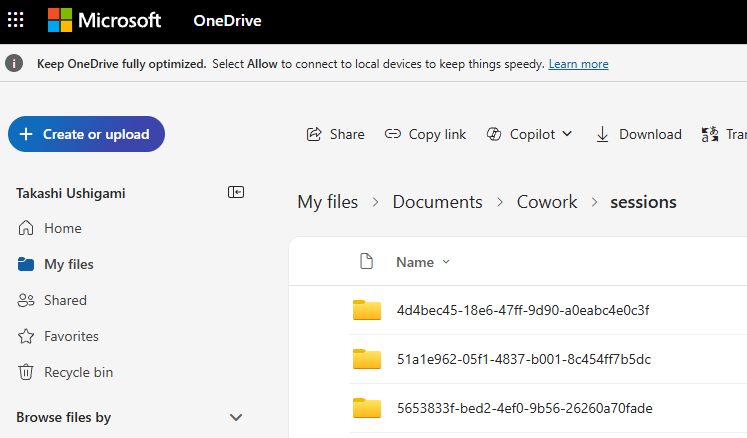The image size is (747, 438).
Task: Navigate to Cowork breadcrumb
Action: pos(547,202)
